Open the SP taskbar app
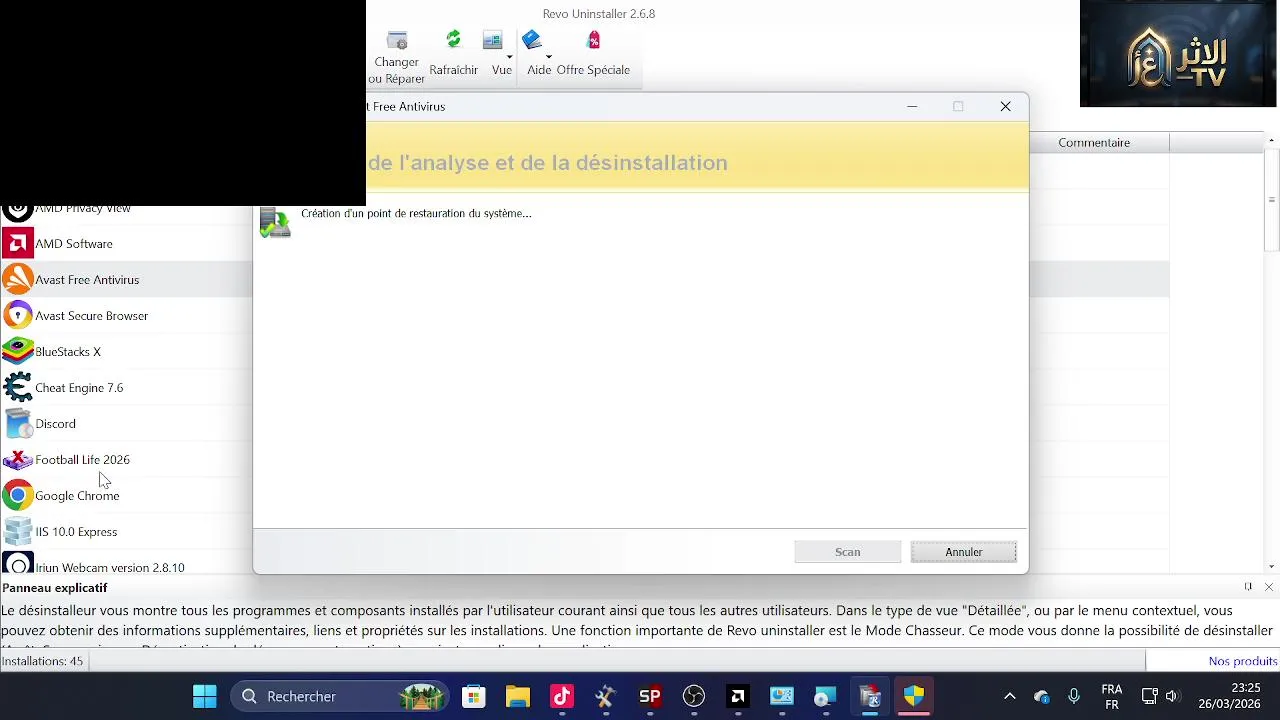The image size is (1280, 720). pyautogui.click(x=650, y=696)
